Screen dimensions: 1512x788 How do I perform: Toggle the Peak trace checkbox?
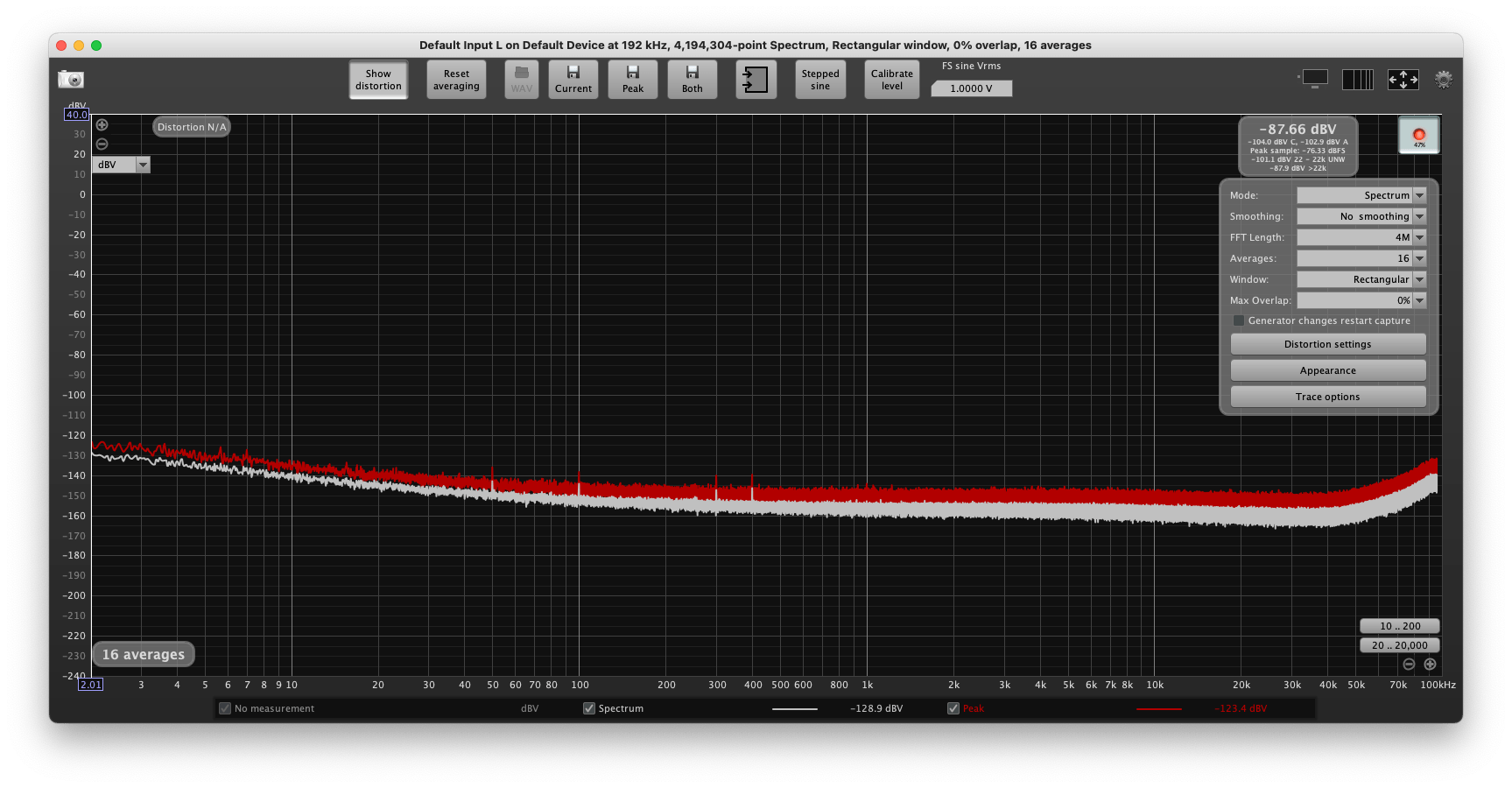pyautogui.click(x=953, y=708)
